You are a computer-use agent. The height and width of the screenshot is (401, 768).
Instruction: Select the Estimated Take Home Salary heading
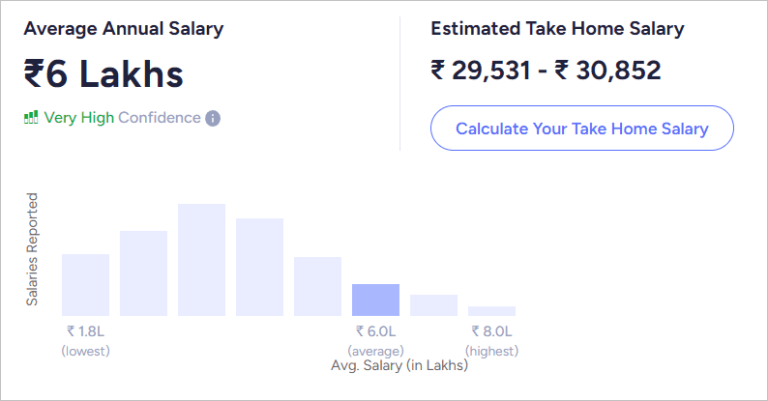557,29
